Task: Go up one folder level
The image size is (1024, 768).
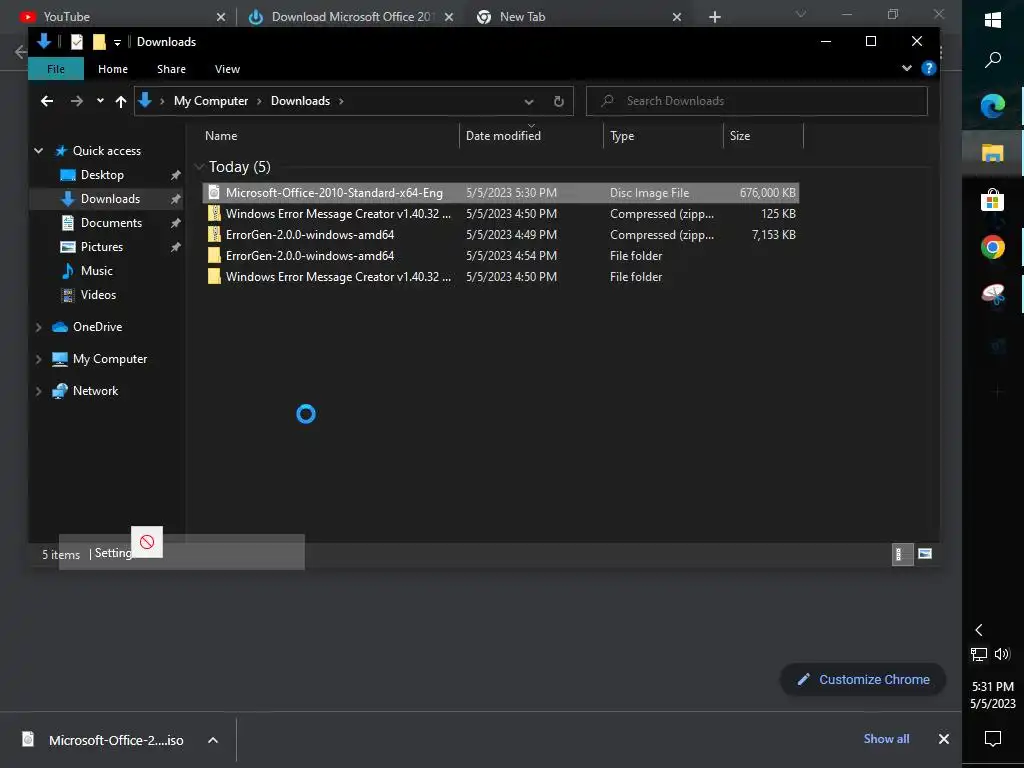Action: (x=121, y=101)
